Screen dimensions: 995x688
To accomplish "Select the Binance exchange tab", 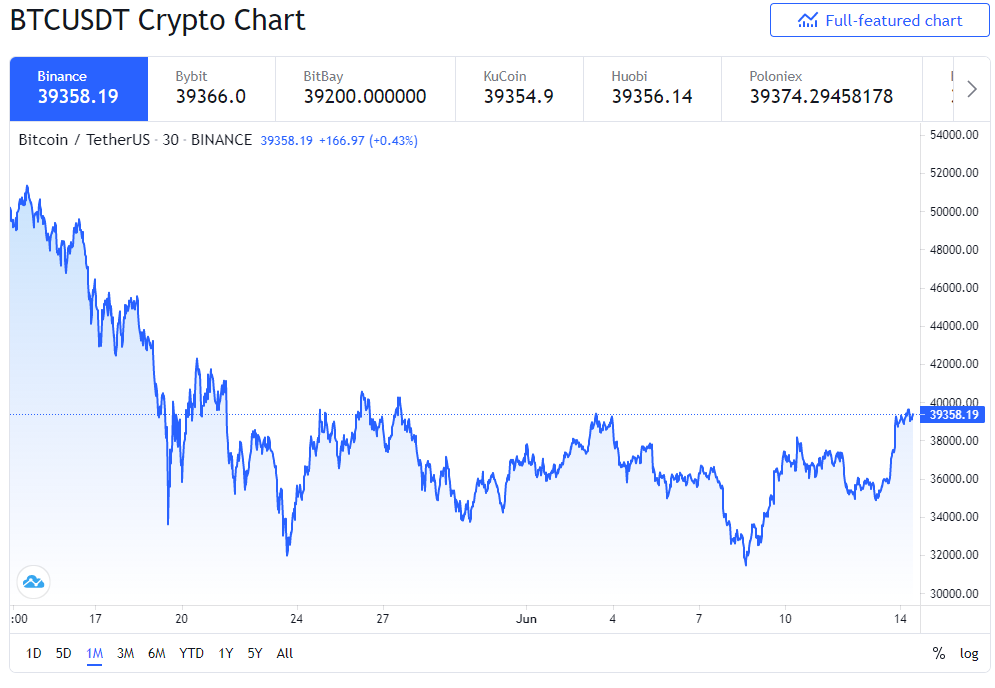I will coord(79,89).
